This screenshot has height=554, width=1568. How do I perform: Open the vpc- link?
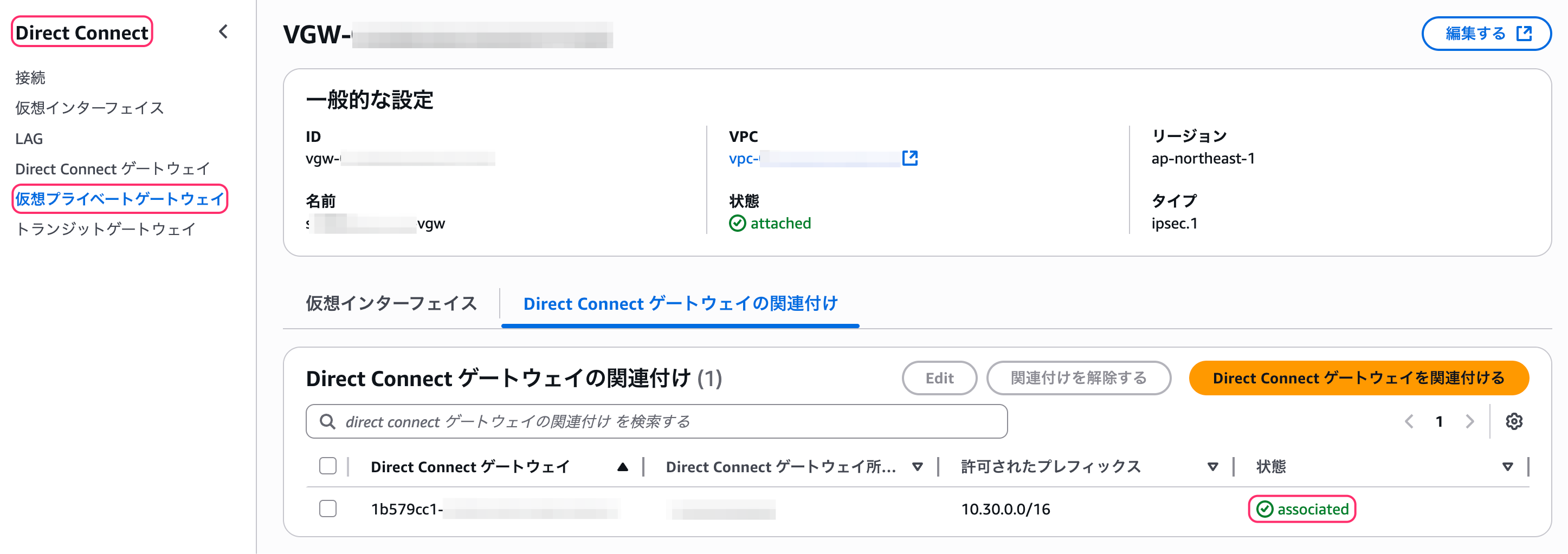tap(815, 159)
